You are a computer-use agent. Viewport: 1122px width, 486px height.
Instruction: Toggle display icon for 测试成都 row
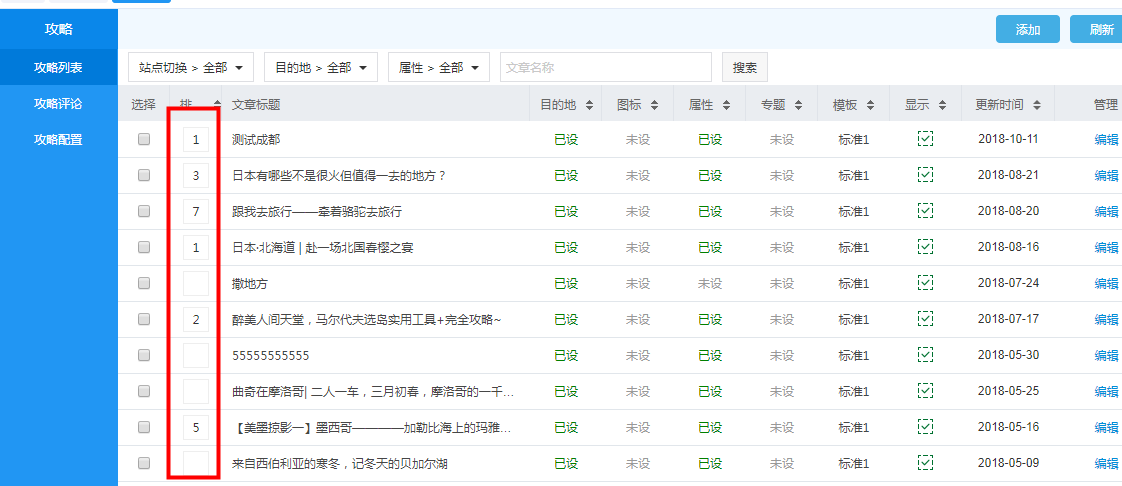pyautogui.click(x=925, y=139)
